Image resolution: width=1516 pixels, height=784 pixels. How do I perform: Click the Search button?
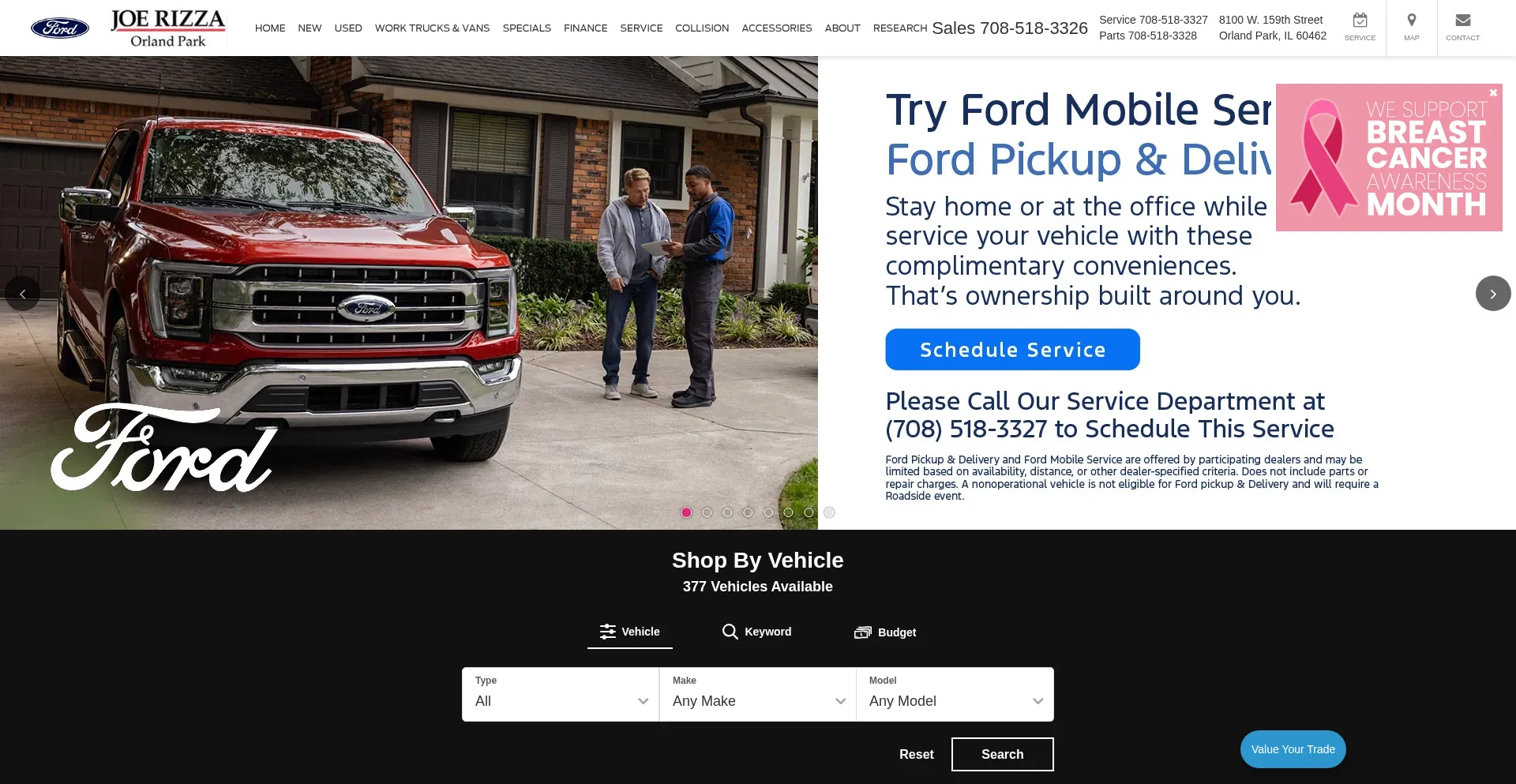point(1002,754)
